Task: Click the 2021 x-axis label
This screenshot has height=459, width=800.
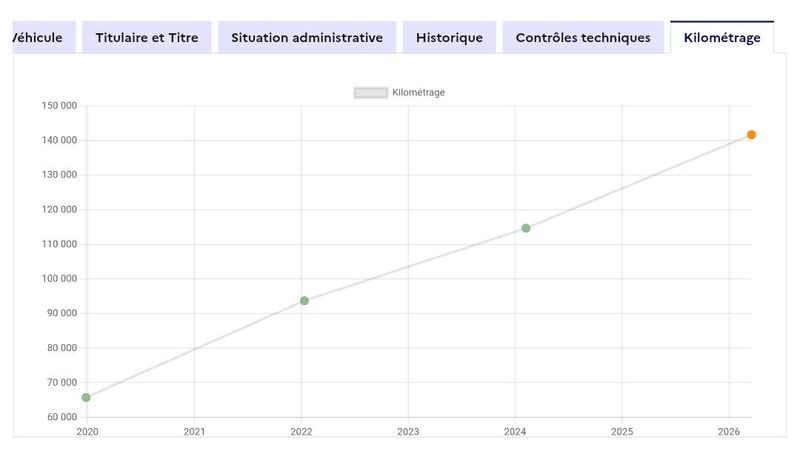Action: (194, 431)
